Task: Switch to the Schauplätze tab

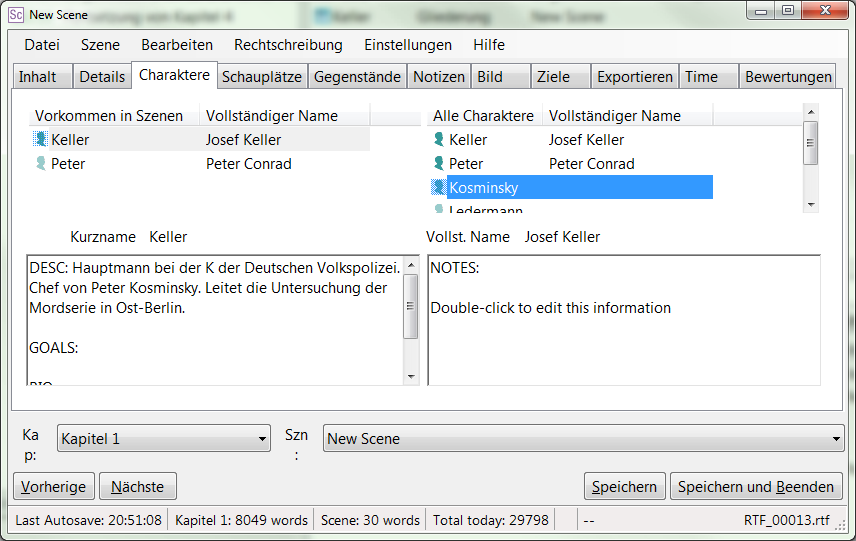Action: click(x=262, y=77)
